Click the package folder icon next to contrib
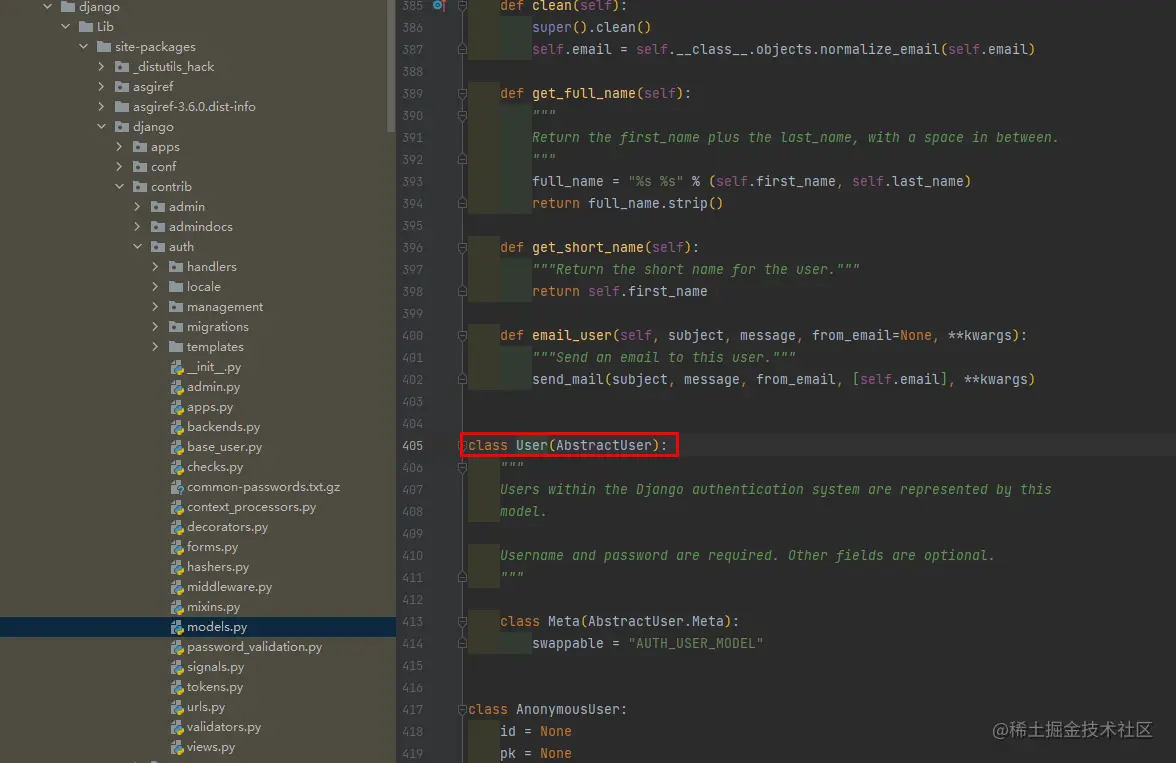This screenshot has height=763, width=1176. click(x=140, y=186)
